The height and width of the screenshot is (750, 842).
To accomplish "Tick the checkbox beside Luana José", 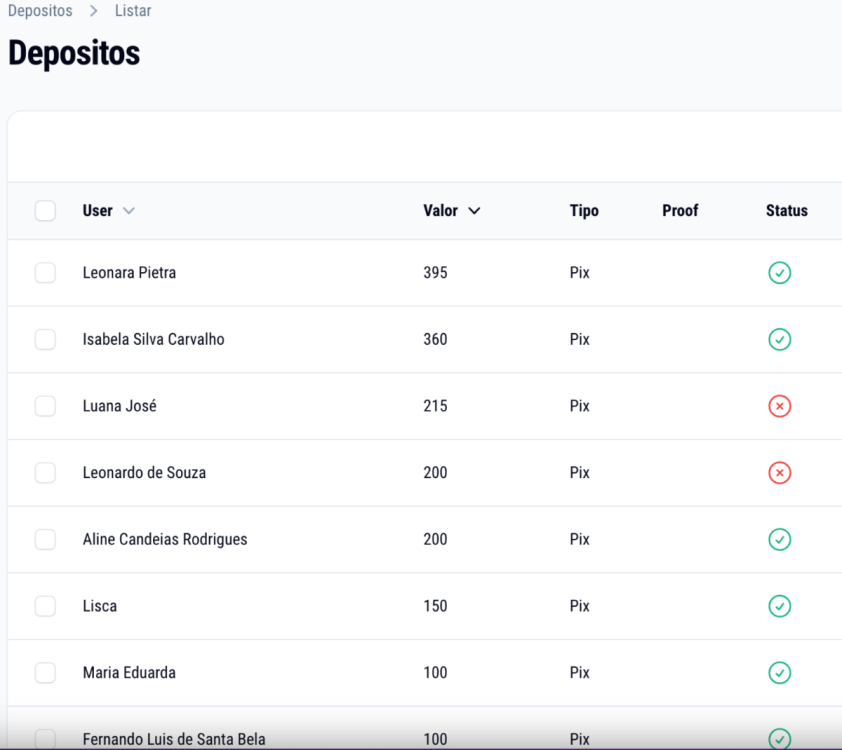I will coord(45,406).
